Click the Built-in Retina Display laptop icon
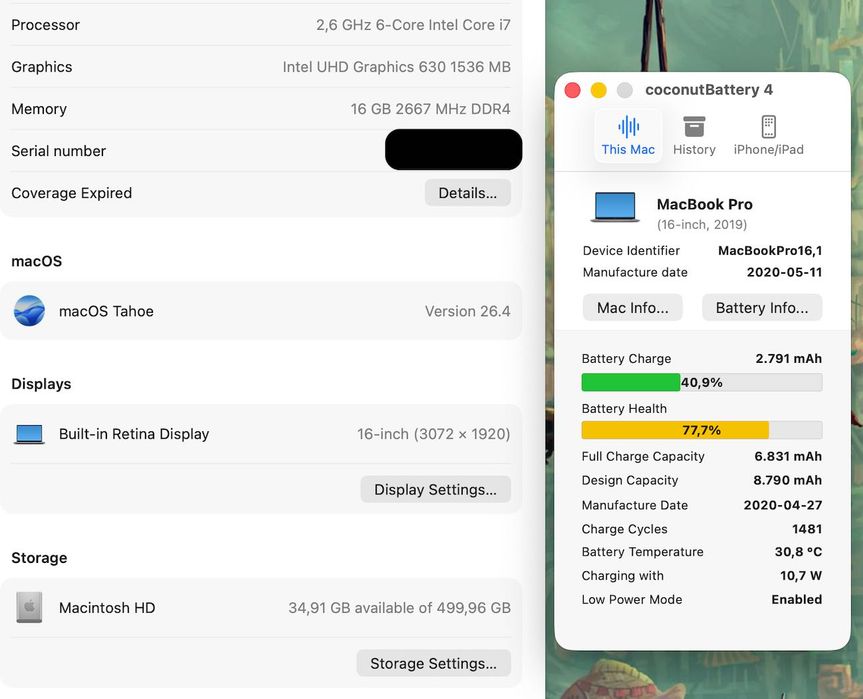 coord(29,434)
